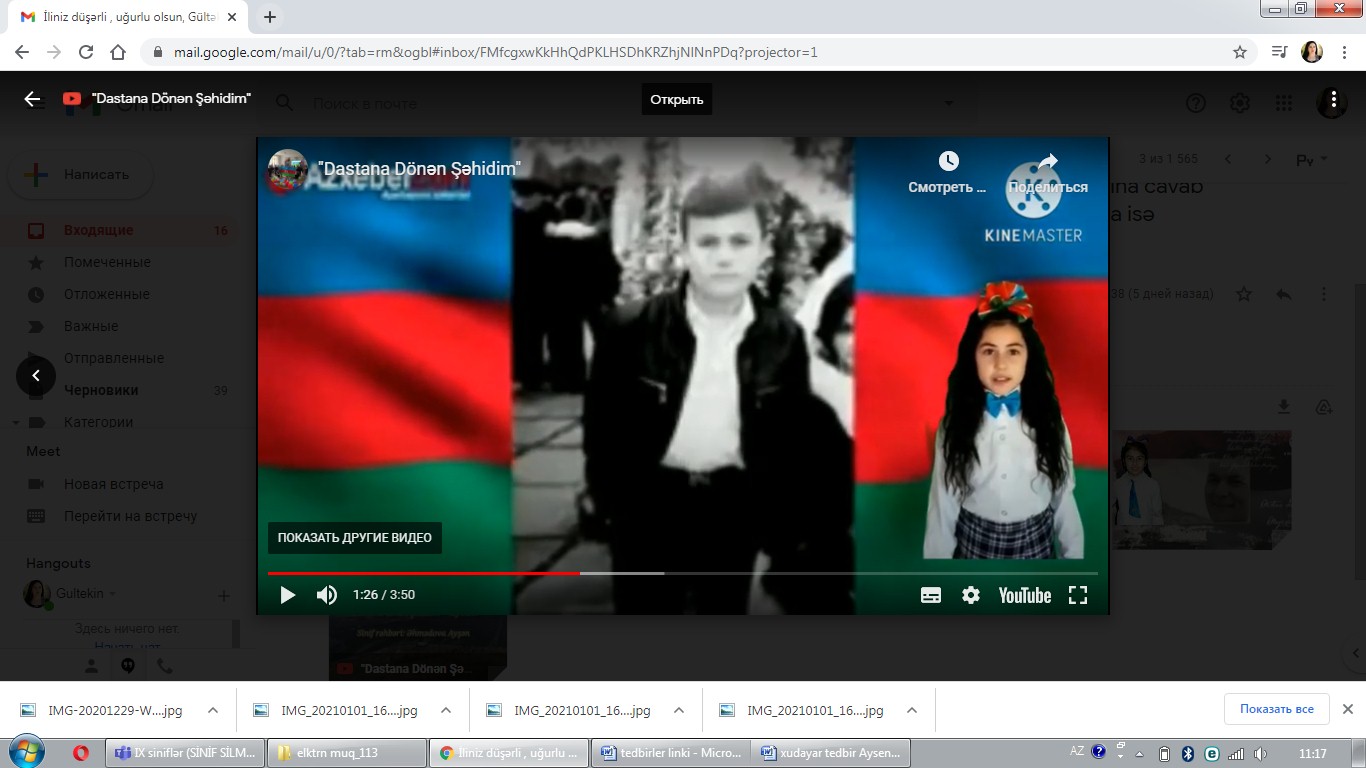This screenshot has width=1366, height=768.
Task: Click the 1:26 / 3:50 time display
Action: coord(384,595)
